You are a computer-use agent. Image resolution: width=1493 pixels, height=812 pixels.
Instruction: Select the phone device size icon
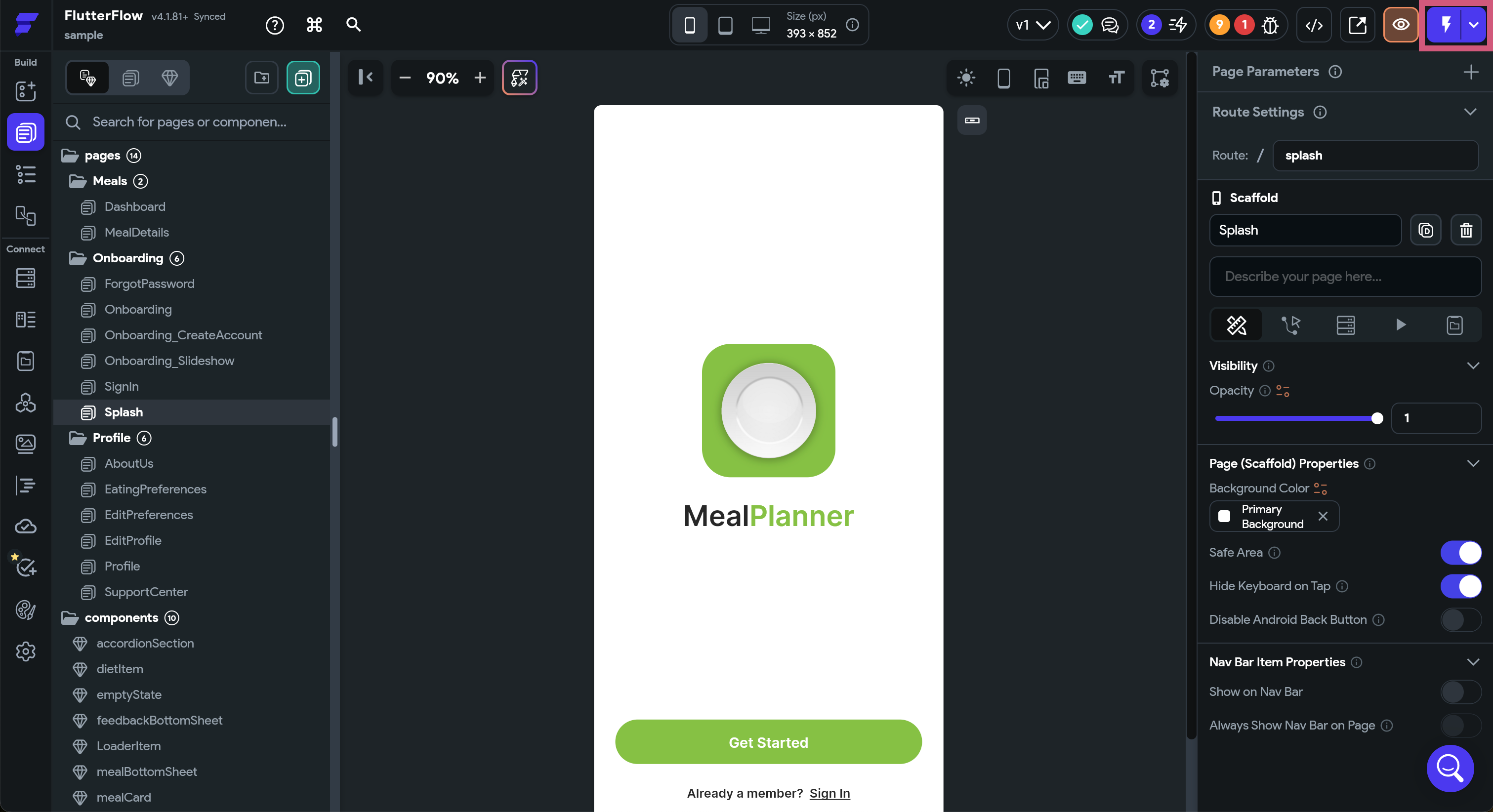tap(690, 25)
